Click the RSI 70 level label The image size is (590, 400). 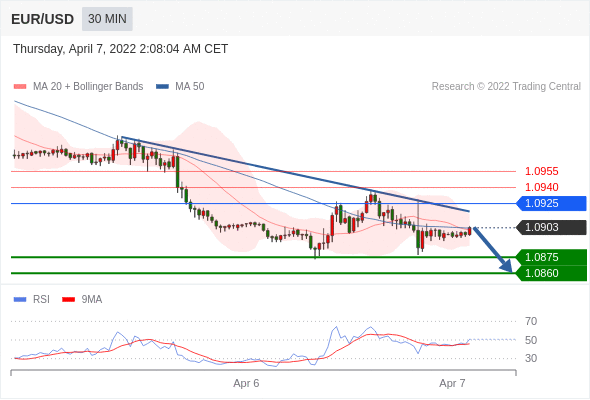pos(531,321)
